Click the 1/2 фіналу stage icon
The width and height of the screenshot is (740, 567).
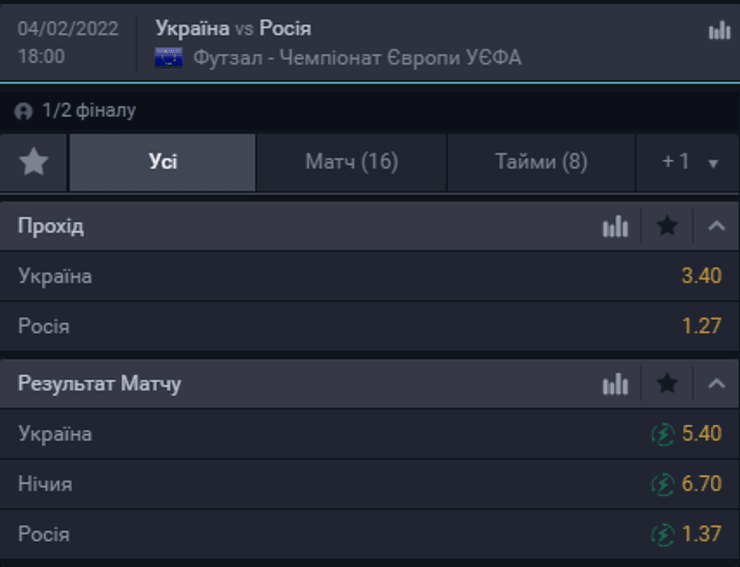click(24, 111)
